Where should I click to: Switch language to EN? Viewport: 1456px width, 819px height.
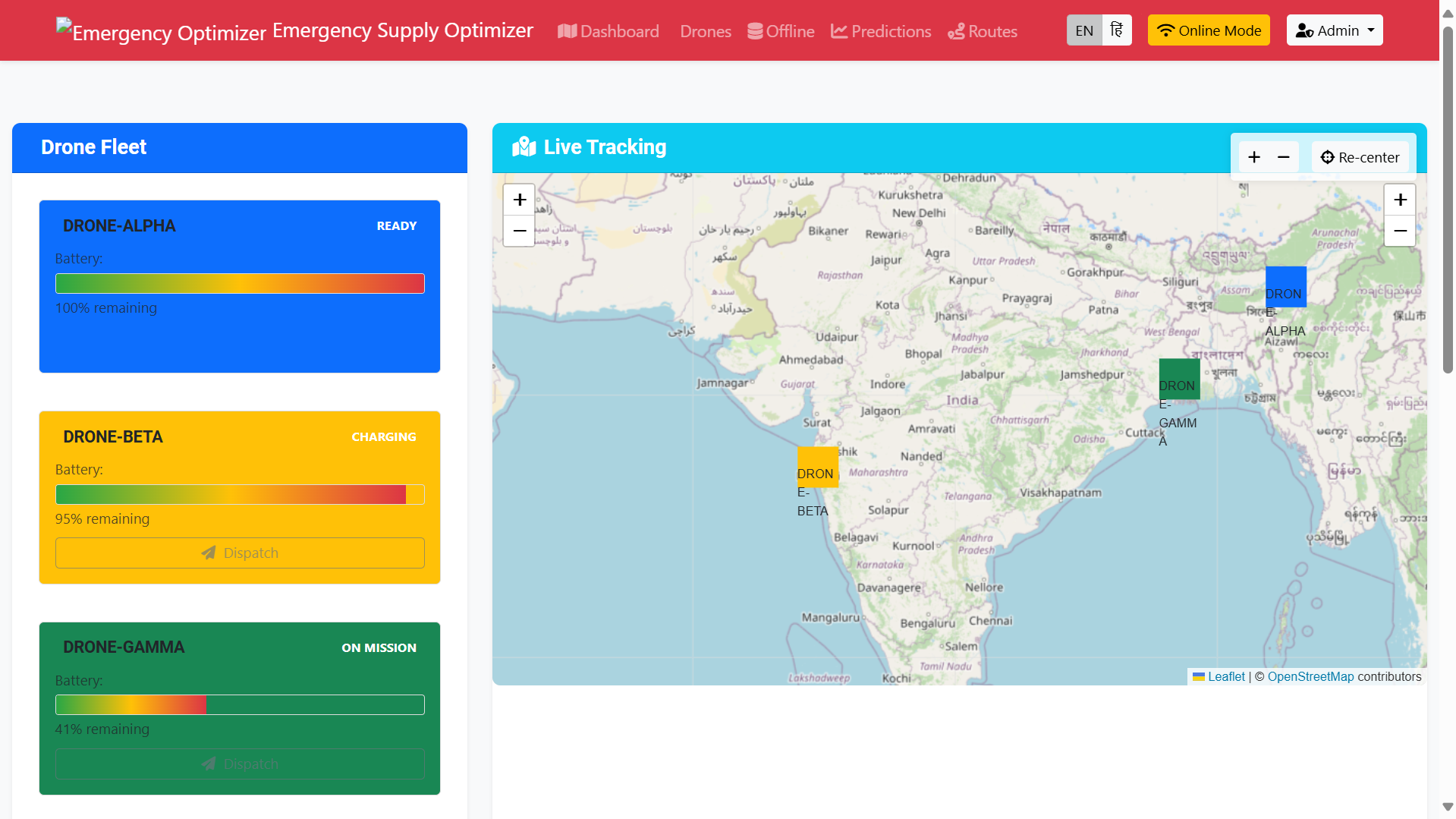pyautogui.click(x=1084, y=30)
